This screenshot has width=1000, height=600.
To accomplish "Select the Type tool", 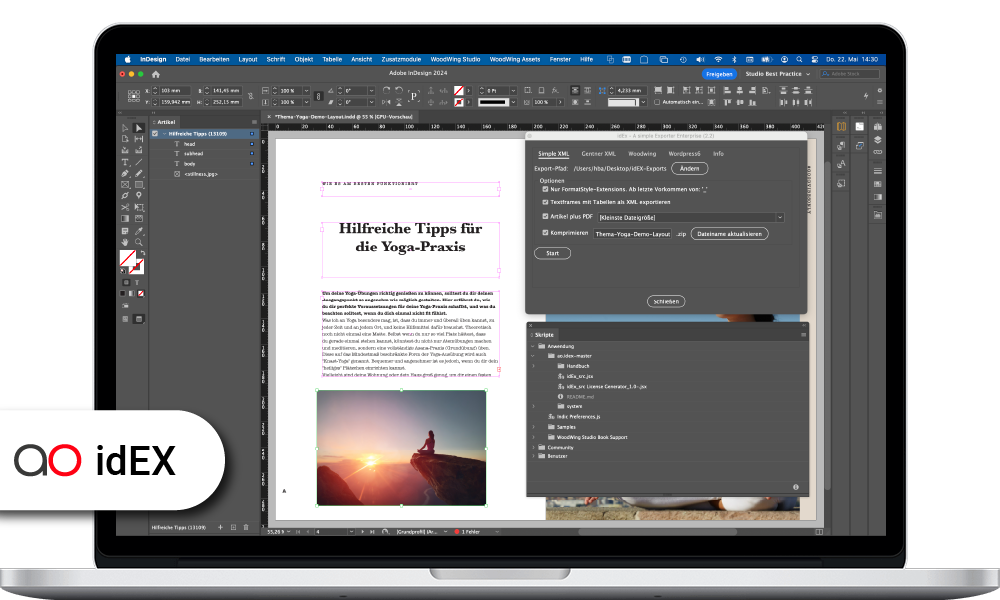I will (x=125, y=163).
